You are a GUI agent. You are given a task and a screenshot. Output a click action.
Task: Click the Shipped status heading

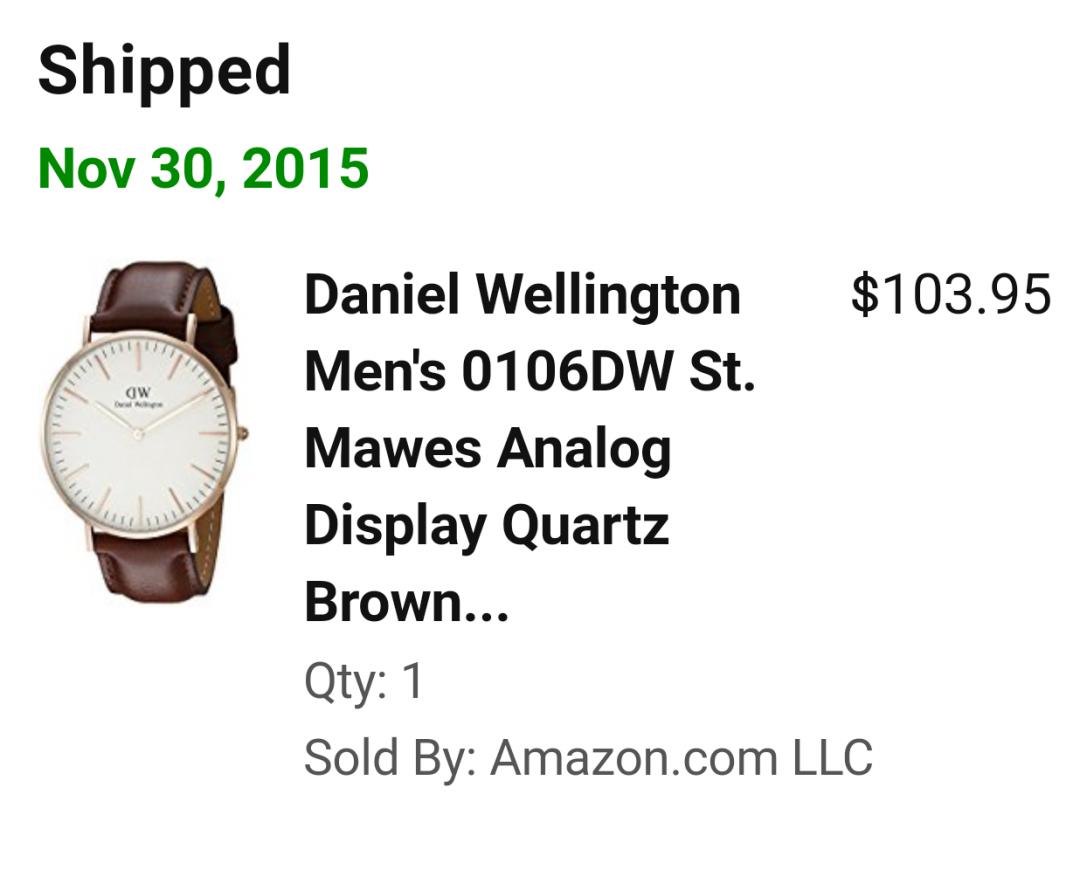pyautogui.click(x=164, y=72)
